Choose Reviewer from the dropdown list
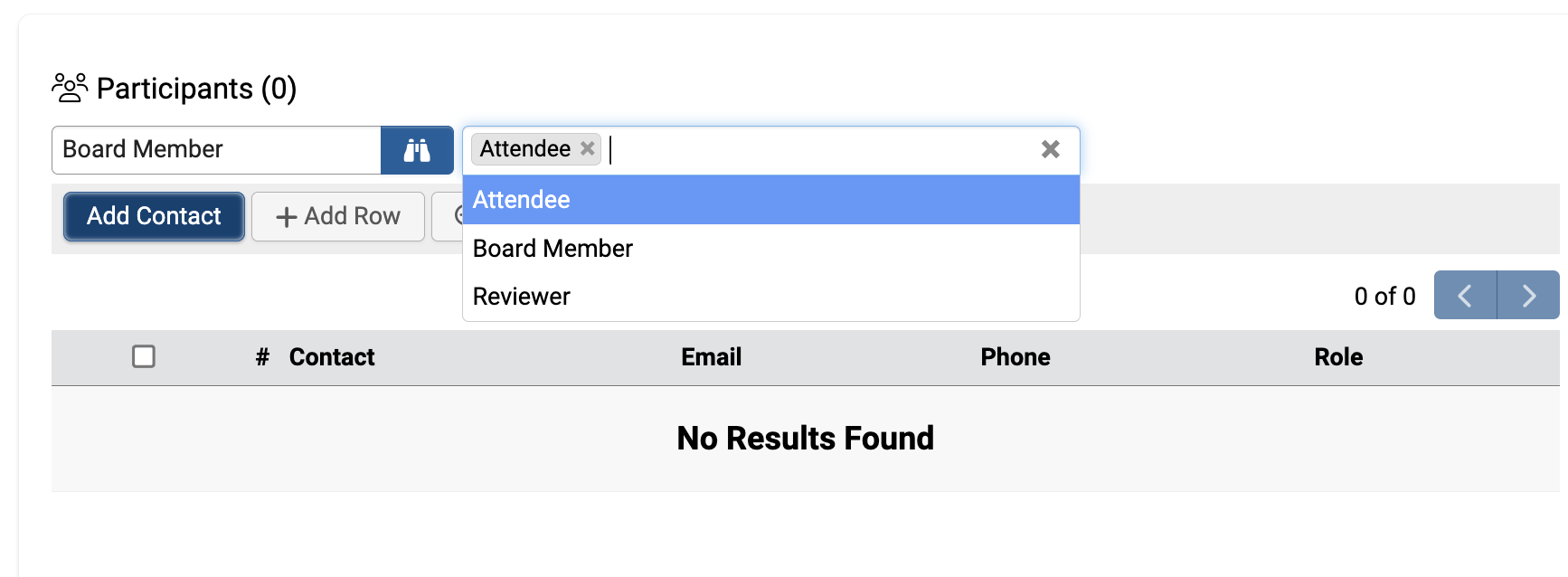The image size is (1568, 577). tap(522, 297)
